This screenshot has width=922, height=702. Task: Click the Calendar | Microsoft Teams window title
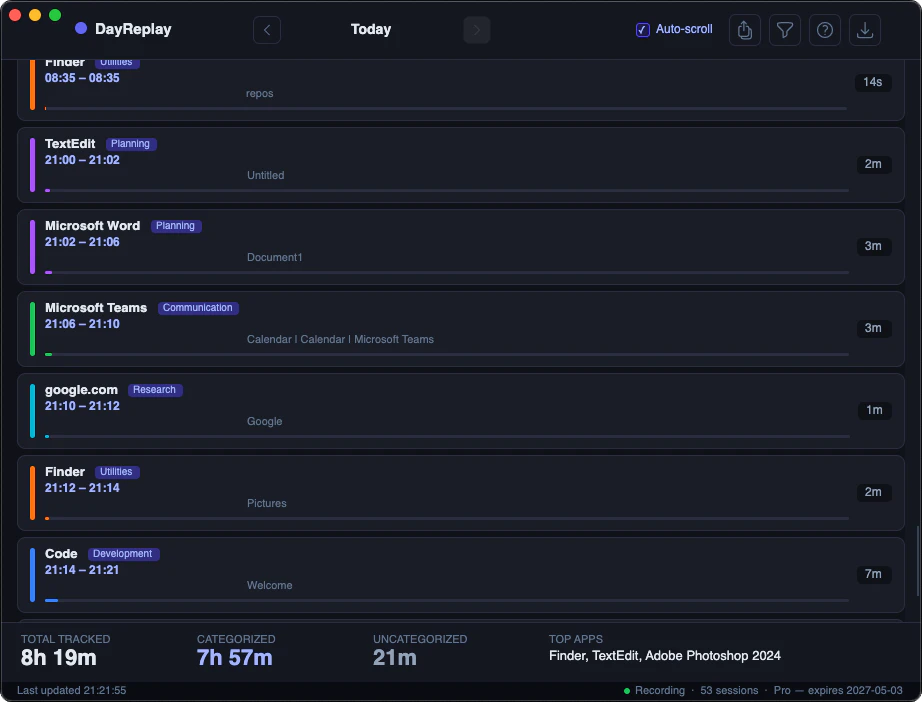340,339
